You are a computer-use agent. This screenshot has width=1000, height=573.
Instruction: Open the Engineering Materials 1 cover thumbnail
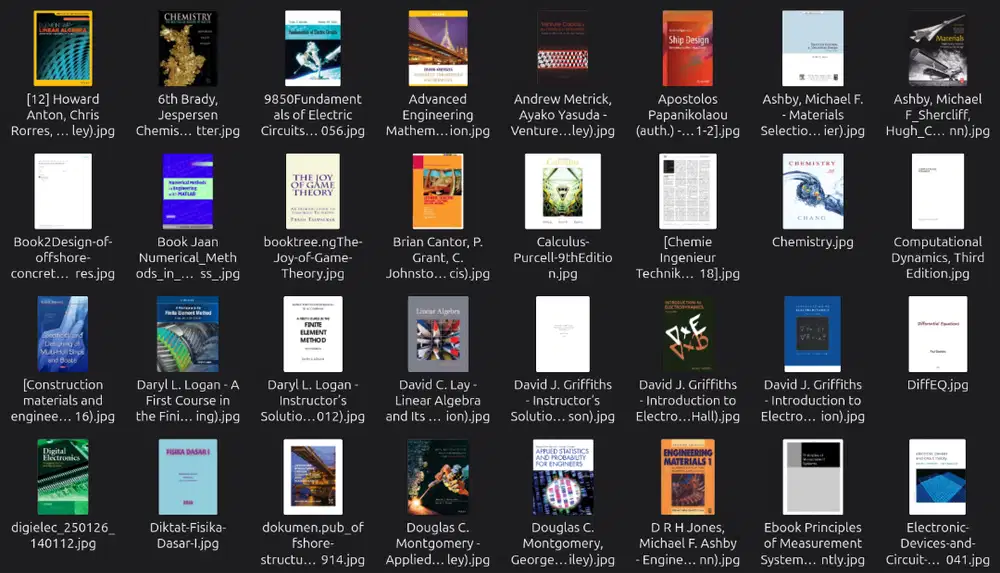pyautogui.click(x=688, y=477)
